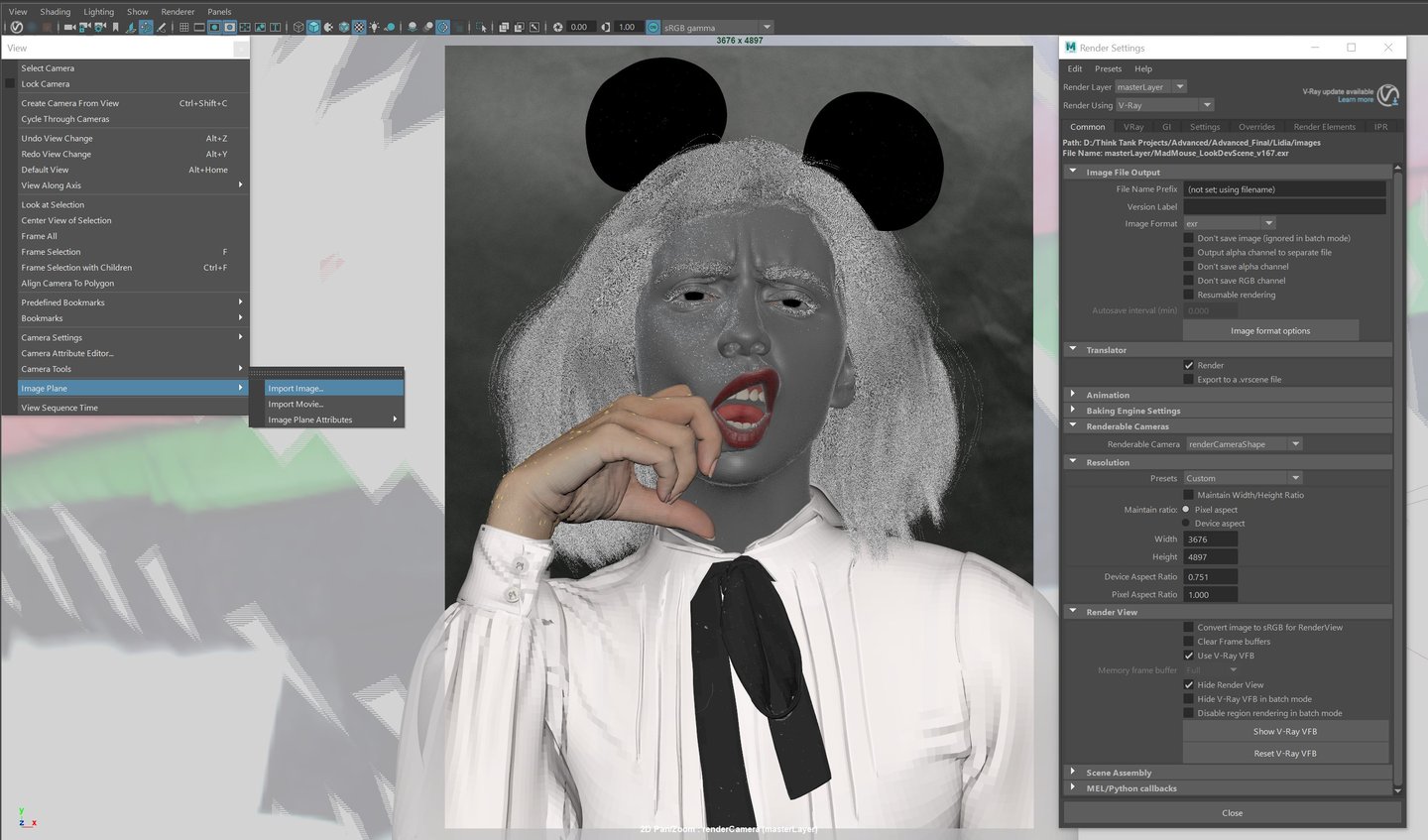Toggle the film gate icon
The width and height of the screenshot is (1428, 840).
point(199,28)
